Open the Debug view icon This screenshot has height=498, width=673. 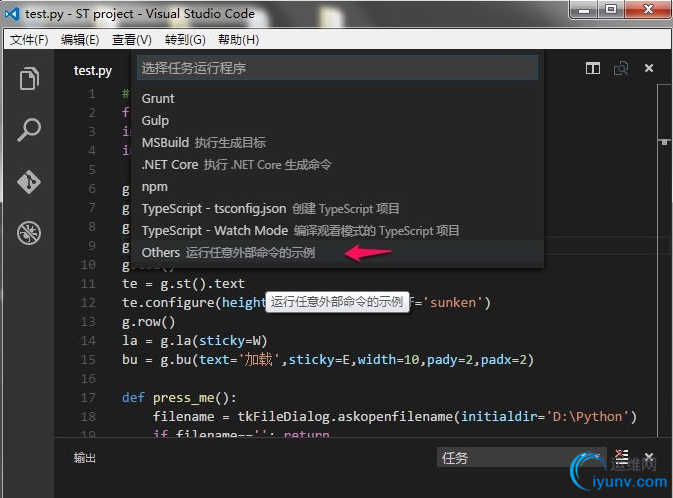(x=29, y=233)
